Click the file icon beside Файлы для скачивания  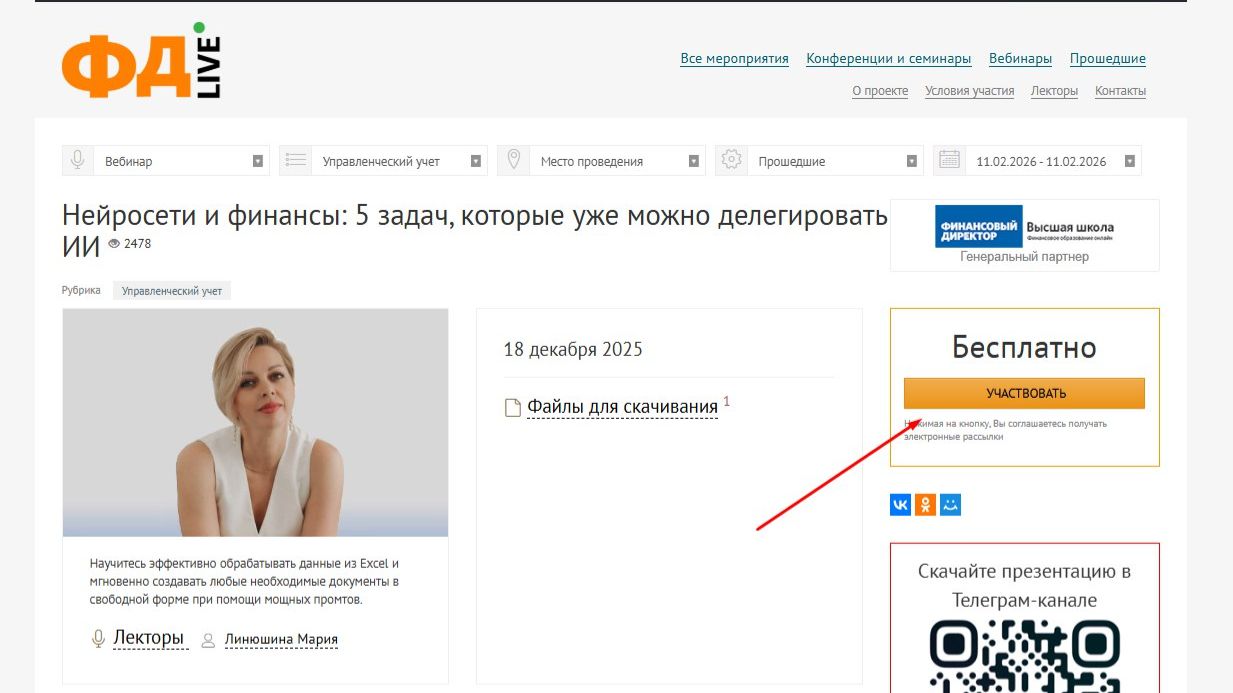513,407
